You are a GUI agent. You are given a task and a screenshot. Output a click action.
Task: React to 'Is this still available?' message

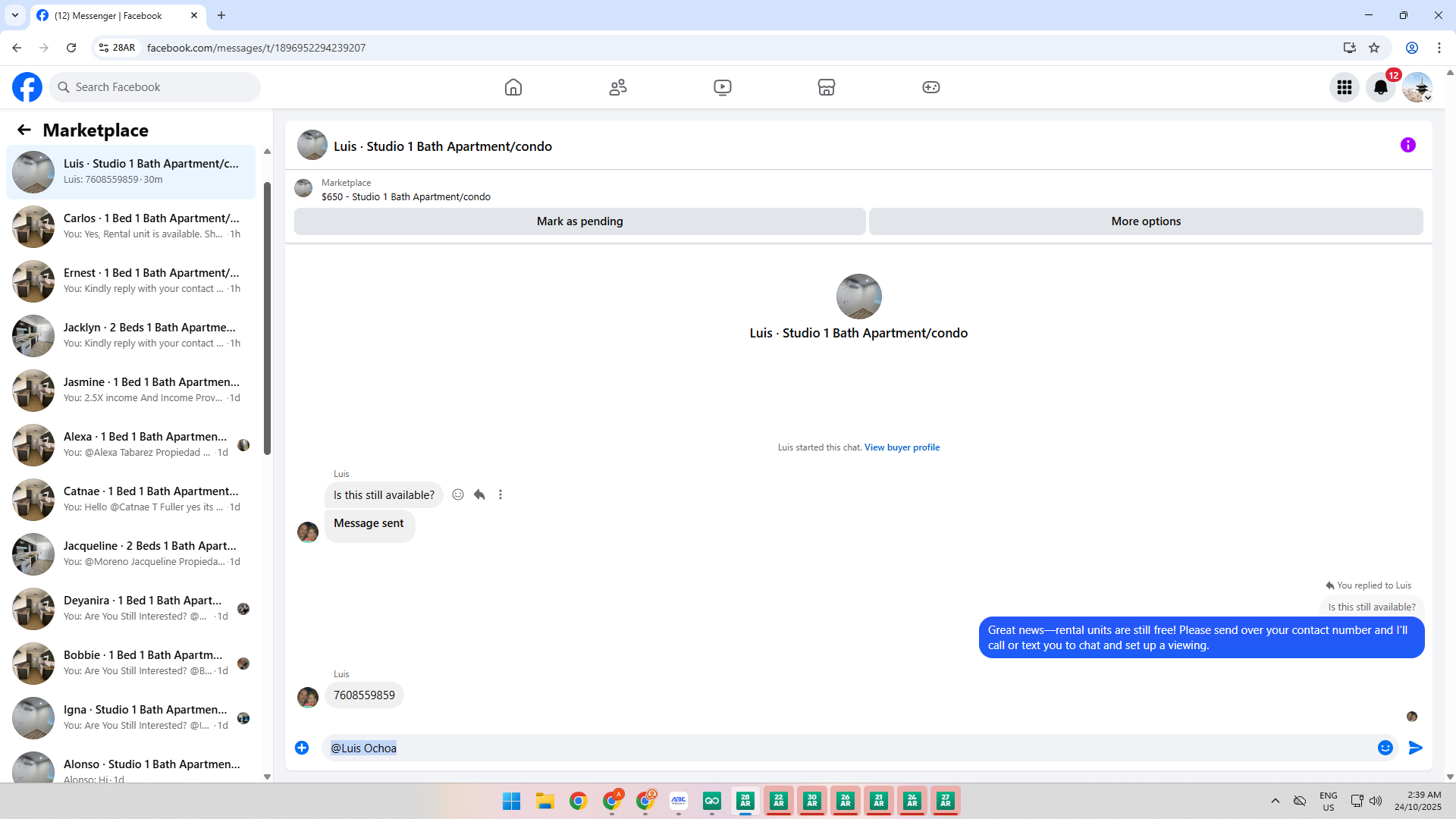coord(458,494)
